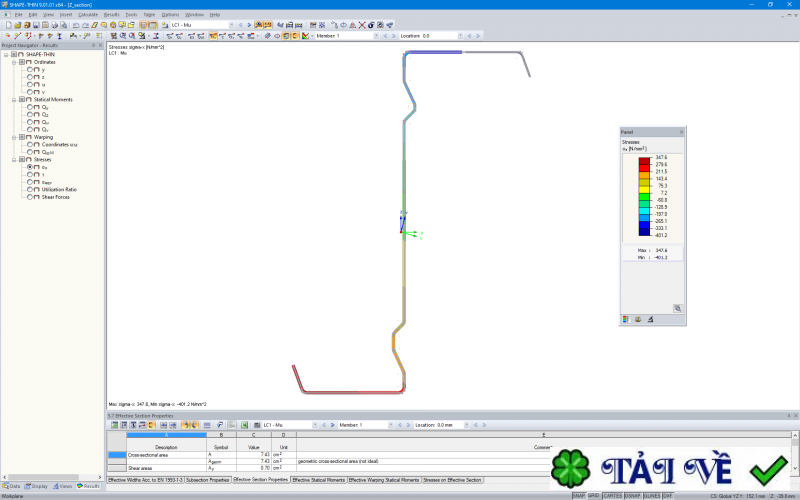Viewport: 800px width, 500px height.
Task: Click the Display navigator tab at bottom
Action: click(36, 486)
